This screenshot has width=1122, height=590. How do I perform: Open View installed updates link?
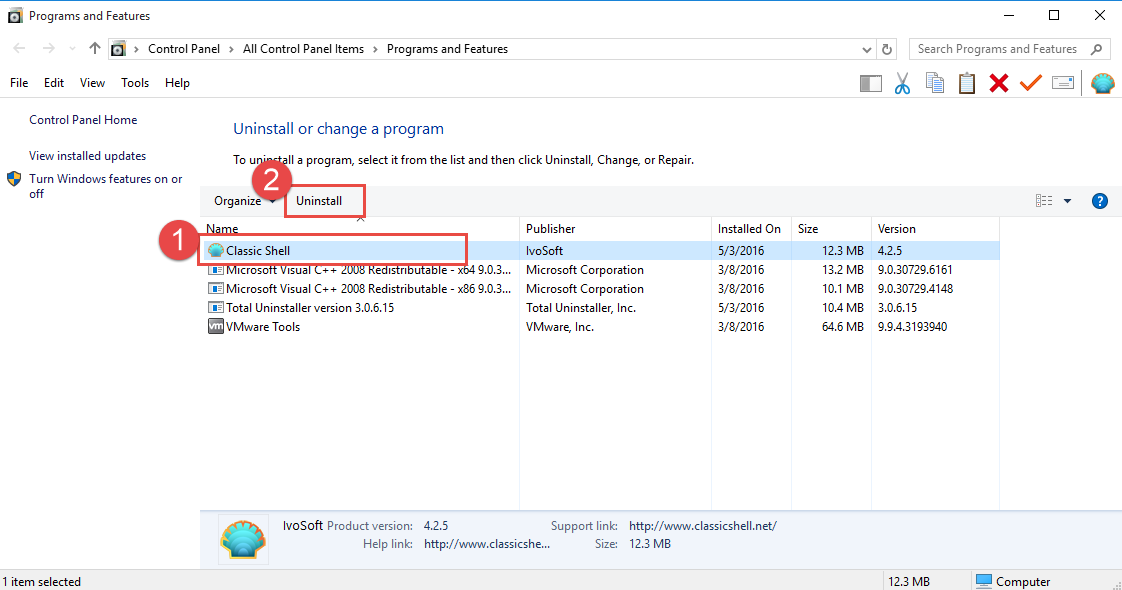(x=87, y=156)
